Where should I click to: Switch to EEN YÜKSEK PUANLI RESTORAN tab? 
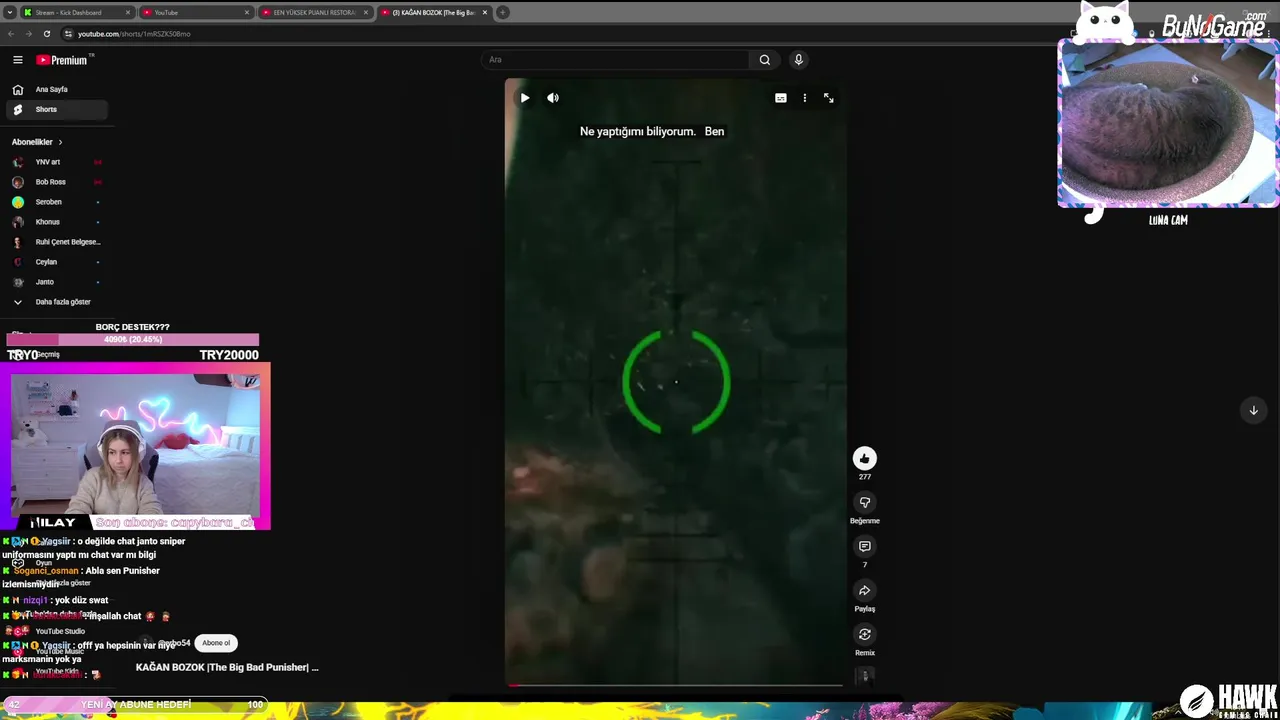(315, 12)
